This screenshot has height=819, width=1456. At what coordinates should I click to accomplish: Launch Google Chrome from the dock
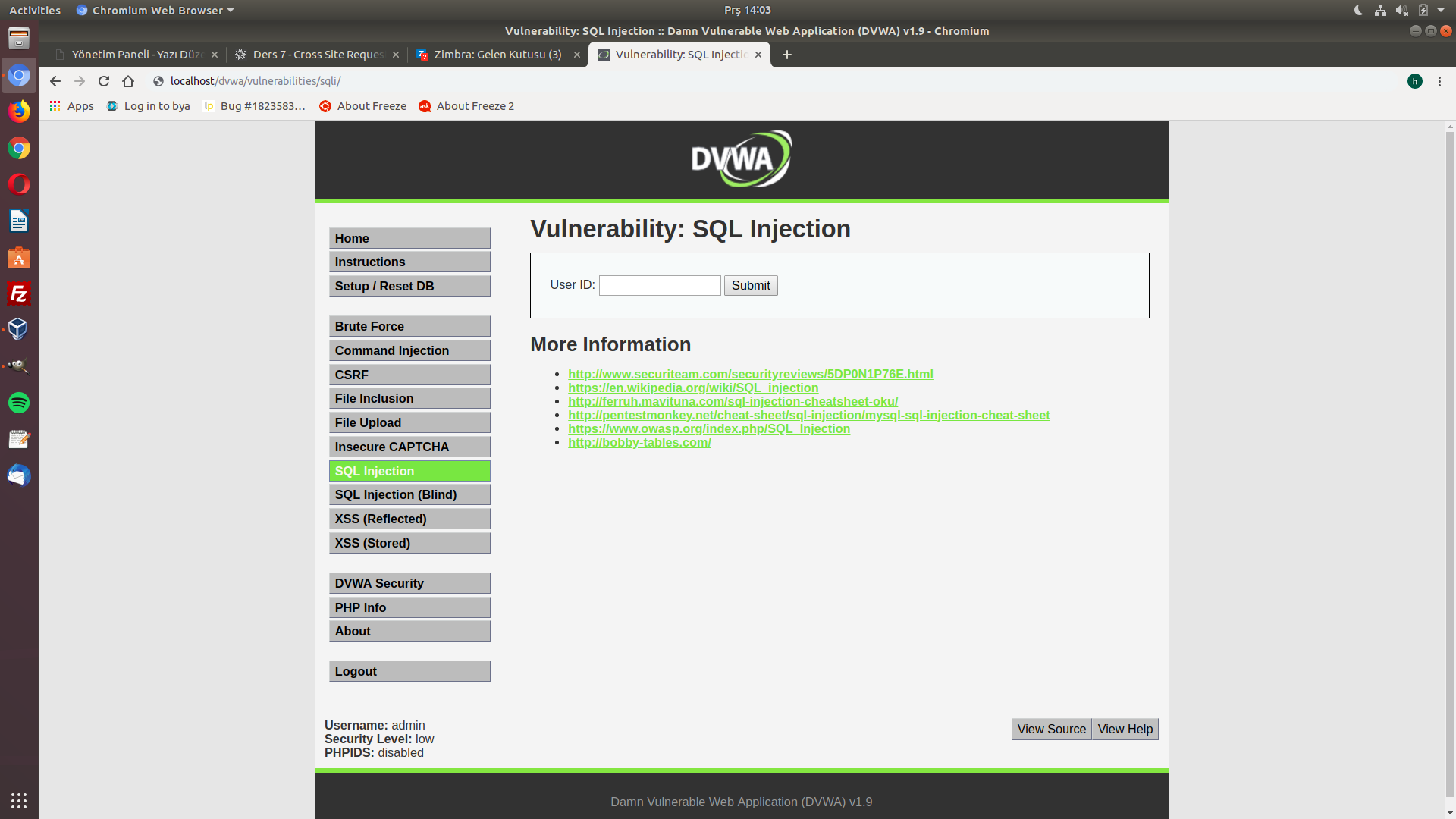click(x=19, y=148)
